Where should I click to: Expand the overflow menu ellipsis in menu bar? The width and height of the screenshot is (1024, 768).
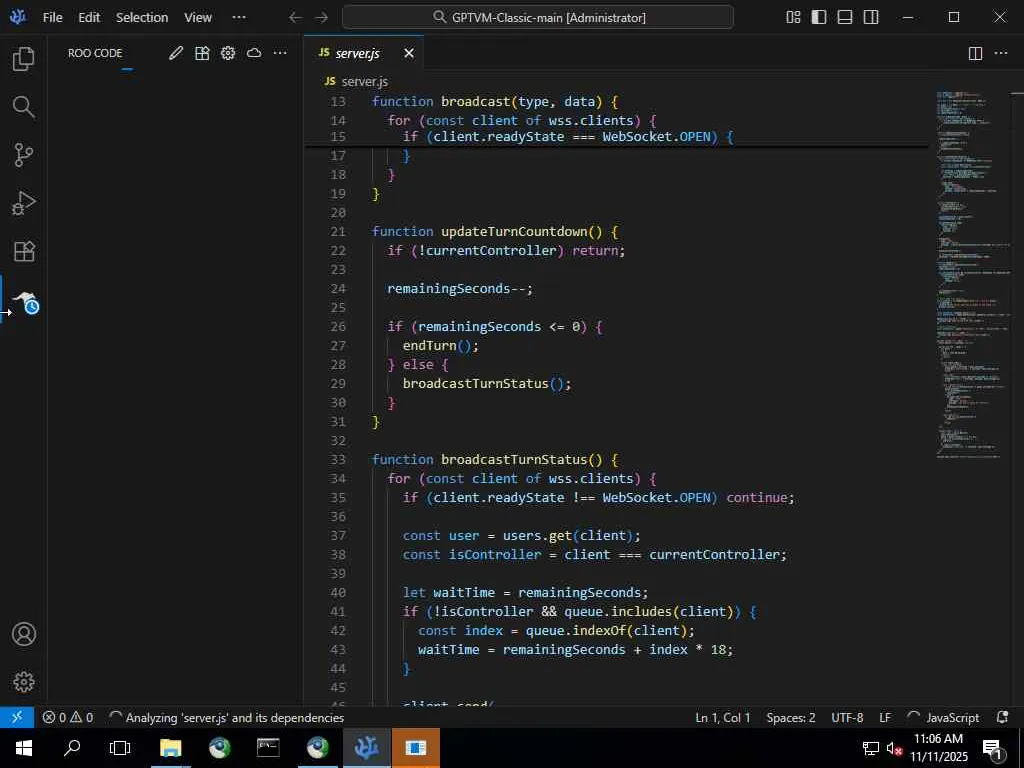239,18
